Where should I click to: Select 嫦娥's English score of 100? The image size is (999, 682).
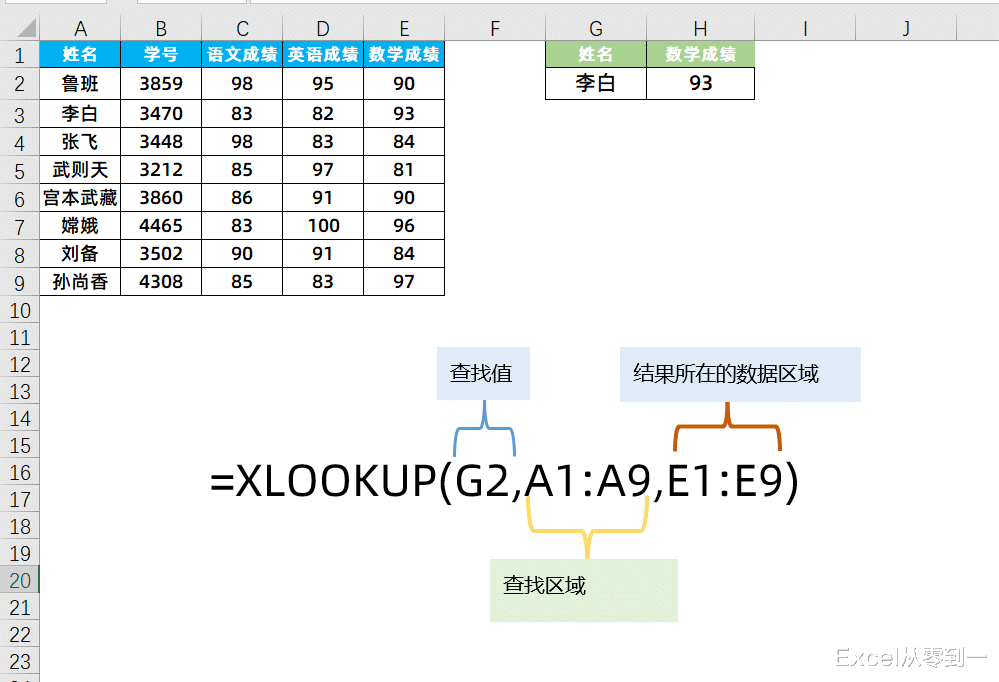322,225
